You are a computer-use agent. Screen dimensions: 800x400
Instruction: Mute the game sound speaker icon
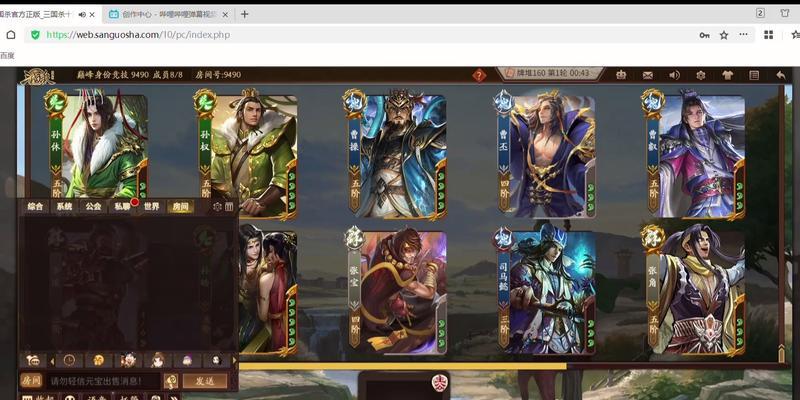674,75
